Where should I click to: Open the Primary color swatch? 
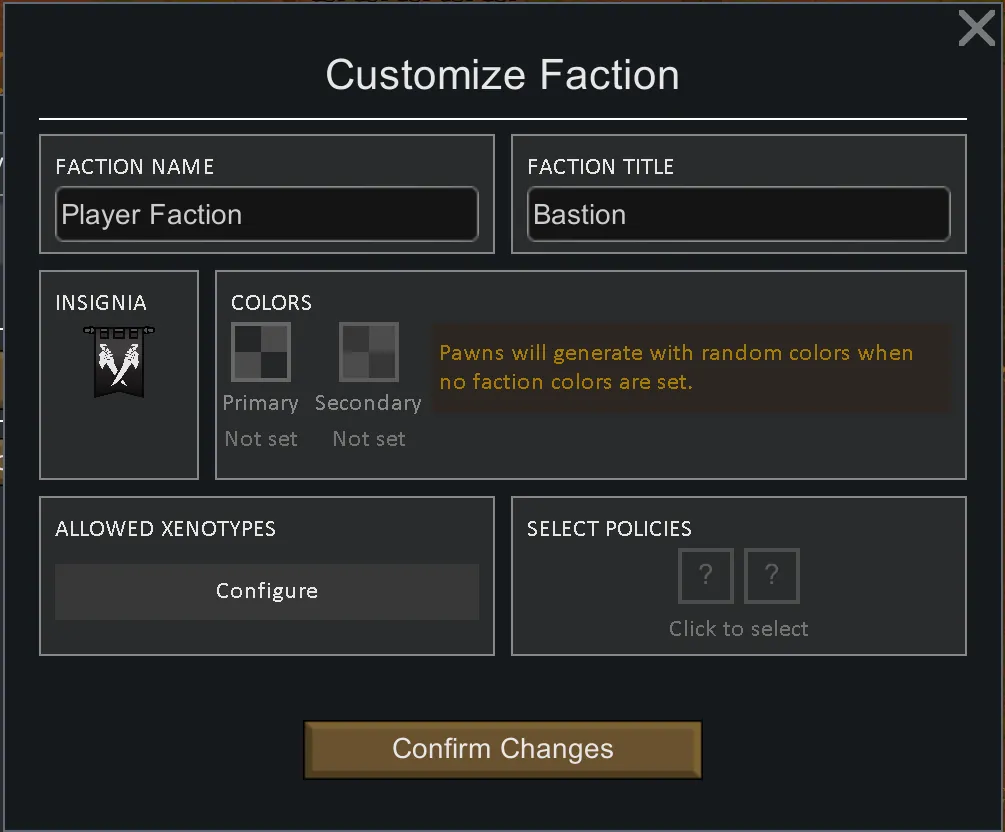261,351
